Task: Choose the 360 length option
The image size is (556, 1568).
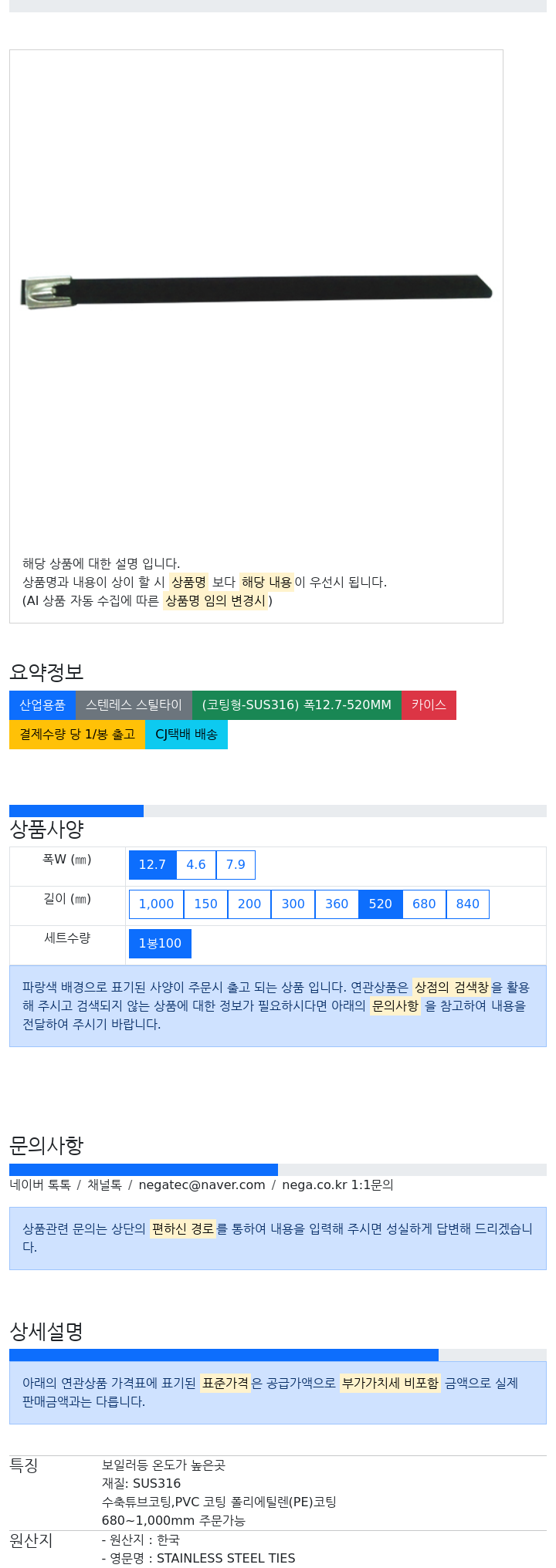Action: [x=337, y=904]
